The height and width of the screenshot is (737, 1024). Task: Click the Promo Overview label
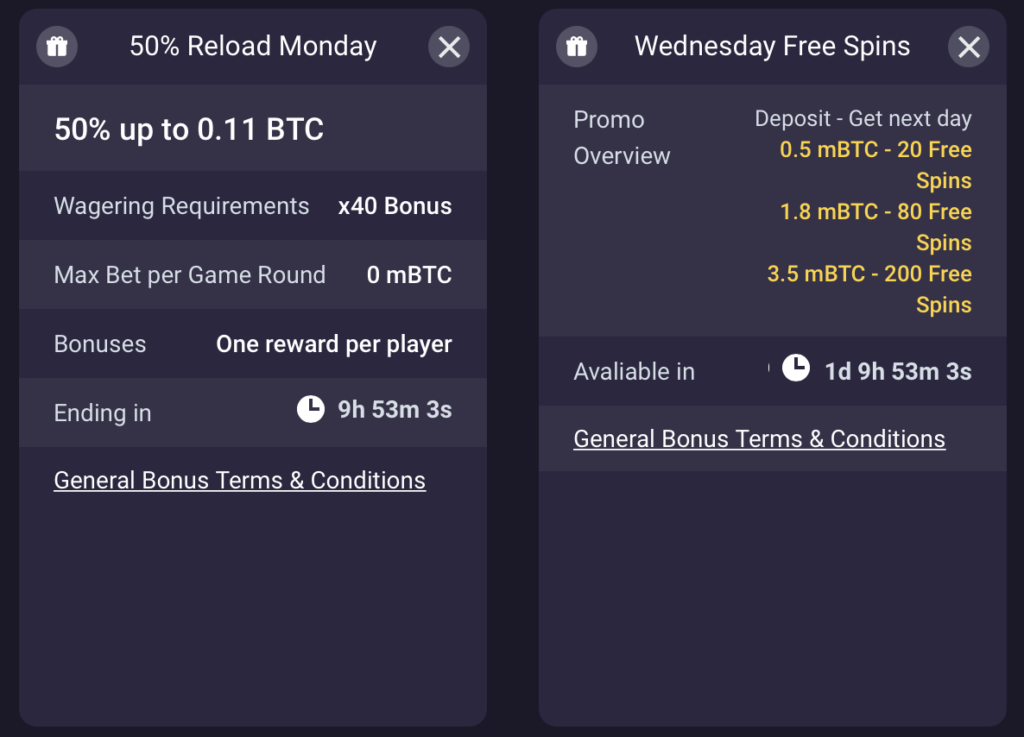coord(622,138)
